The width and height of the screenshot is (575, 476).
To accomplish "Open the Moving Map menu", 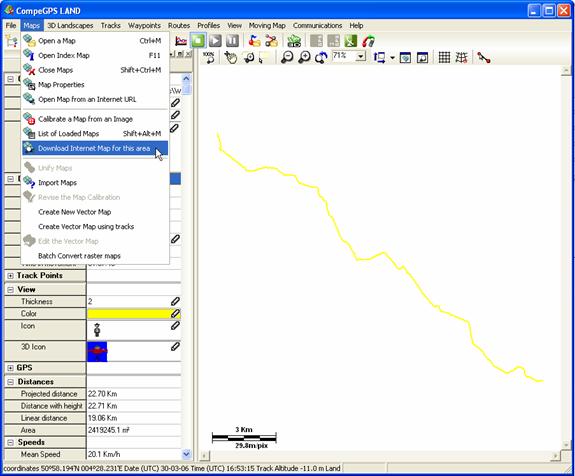I will point(267,25).
